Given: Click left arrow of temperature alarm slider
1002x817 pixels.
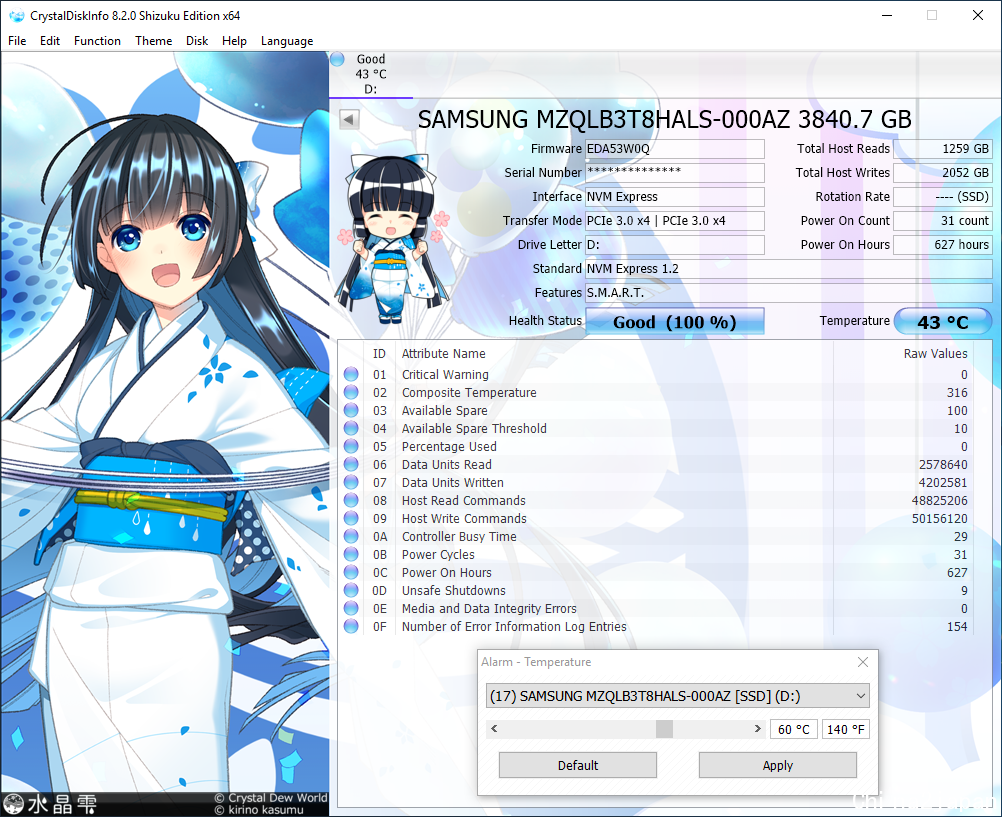Looking at the screenshot, I should [493, 729].
